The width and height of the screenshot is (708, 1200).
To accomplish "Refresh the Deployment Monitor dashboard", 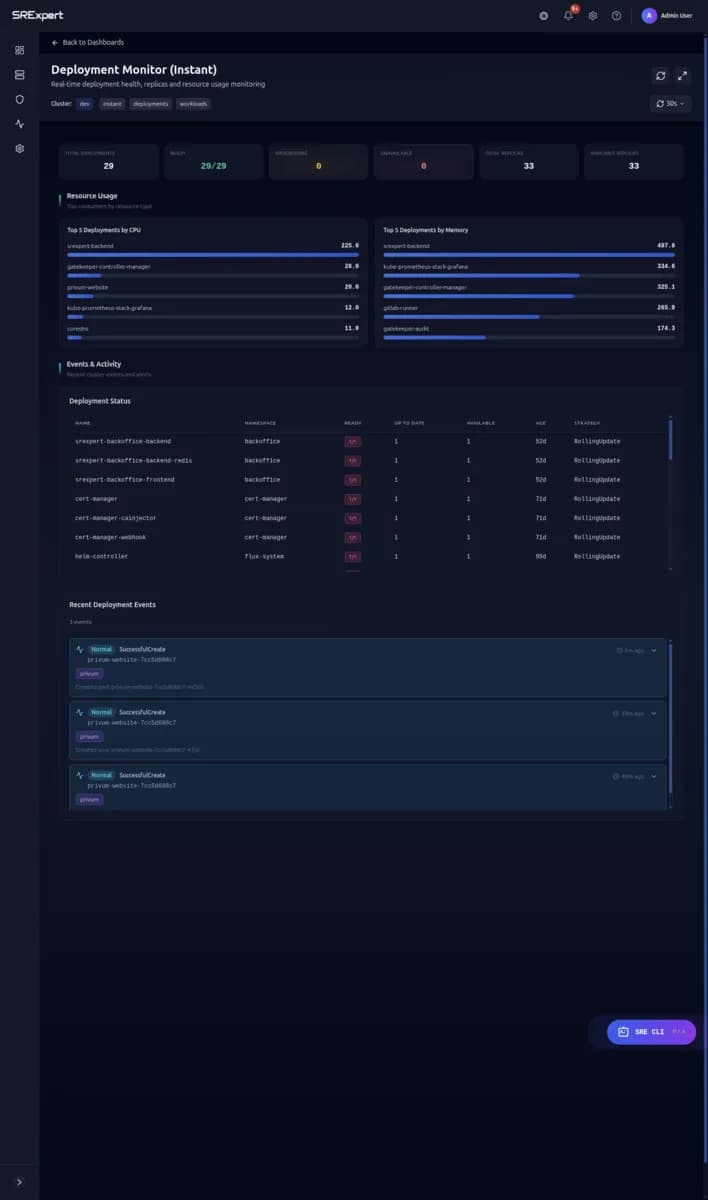I will (661, 75).
